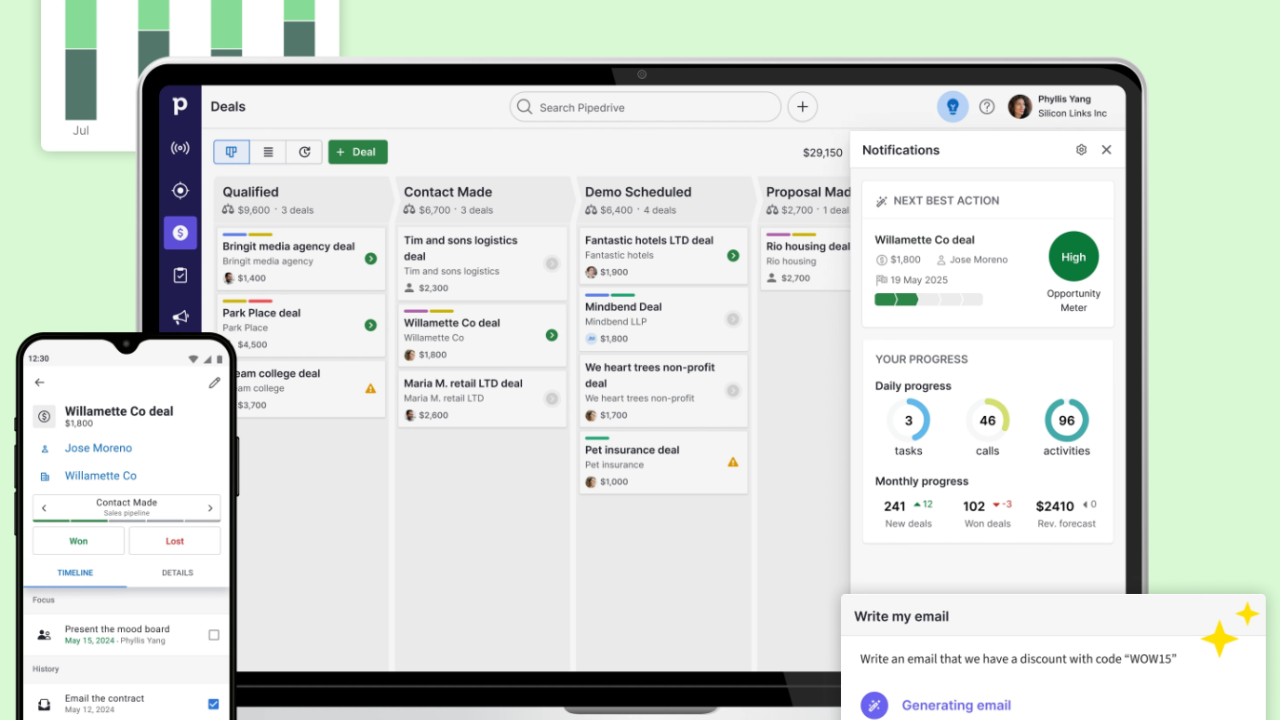Click the 3 tasks progress ring

908,420
